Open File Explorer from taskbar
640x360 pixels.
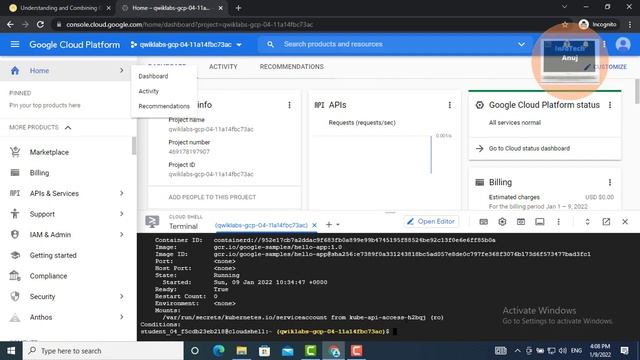click(241, 351)
